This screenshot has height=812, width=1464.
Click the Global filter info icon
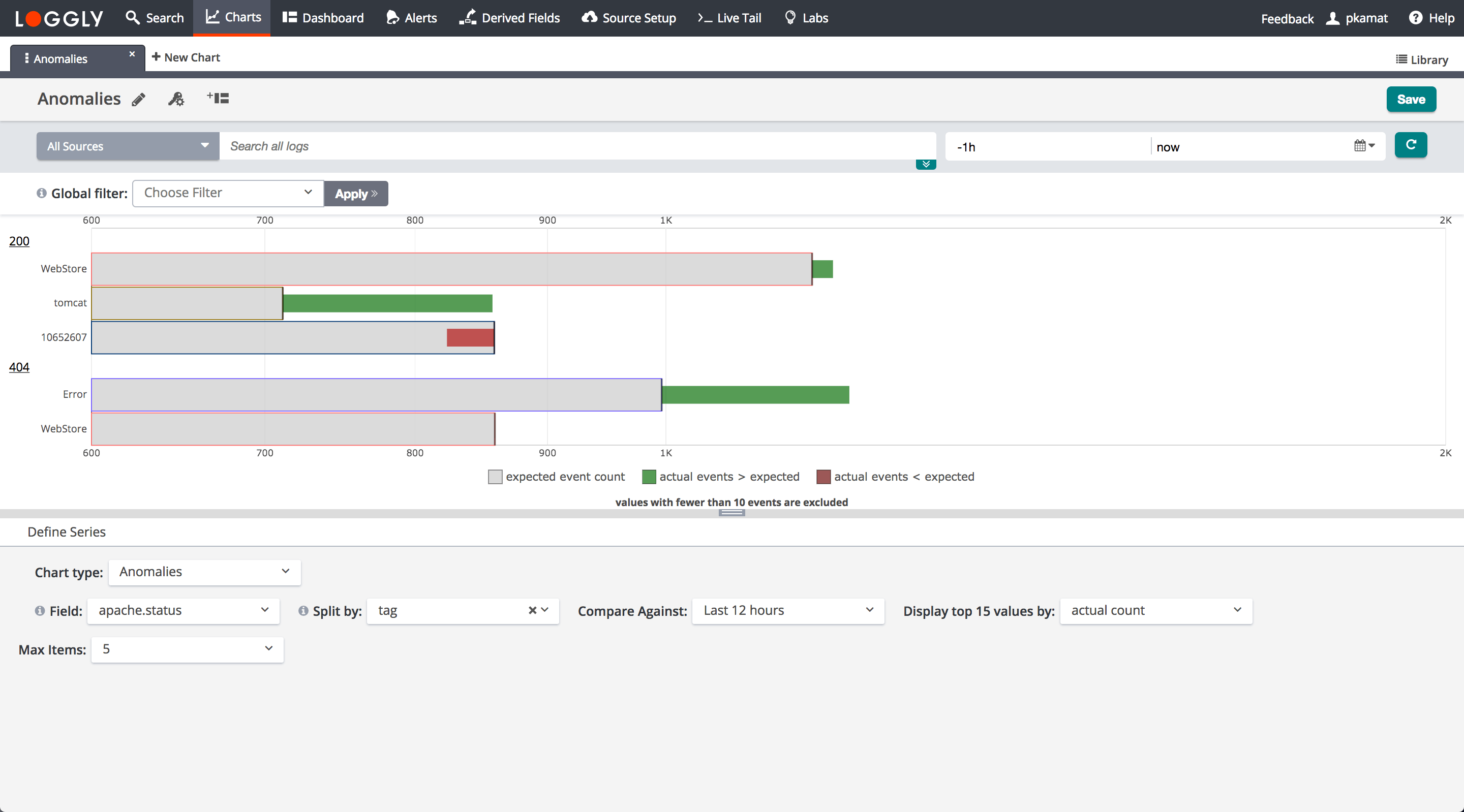[42, 193]
